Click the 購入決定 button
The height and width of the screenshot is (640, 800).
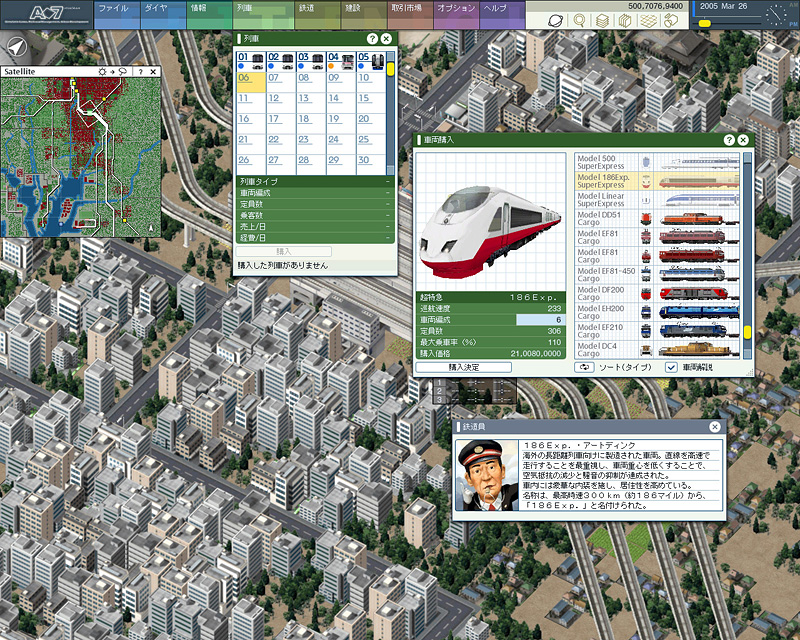pyautogui.click(x=464, y=367)
